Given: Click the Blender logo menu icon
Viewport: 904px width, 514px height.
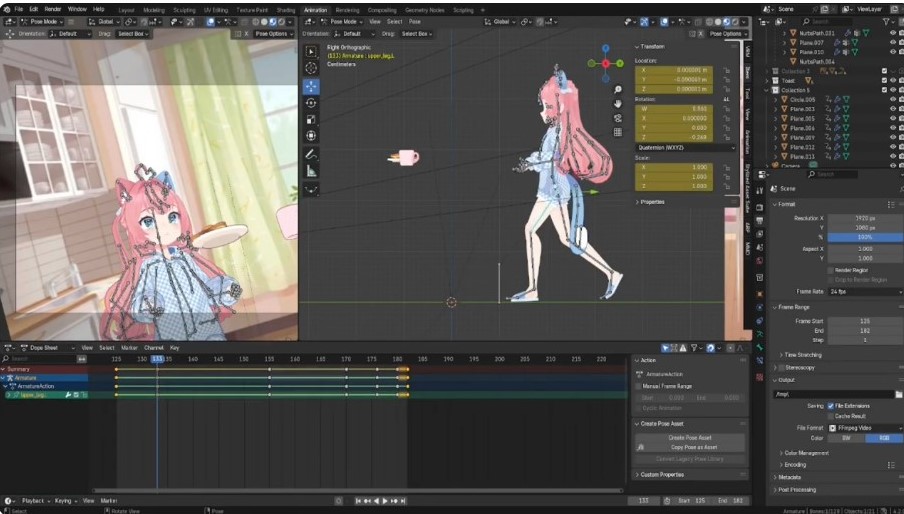Looking at the screenshot, I should [6, 9].
